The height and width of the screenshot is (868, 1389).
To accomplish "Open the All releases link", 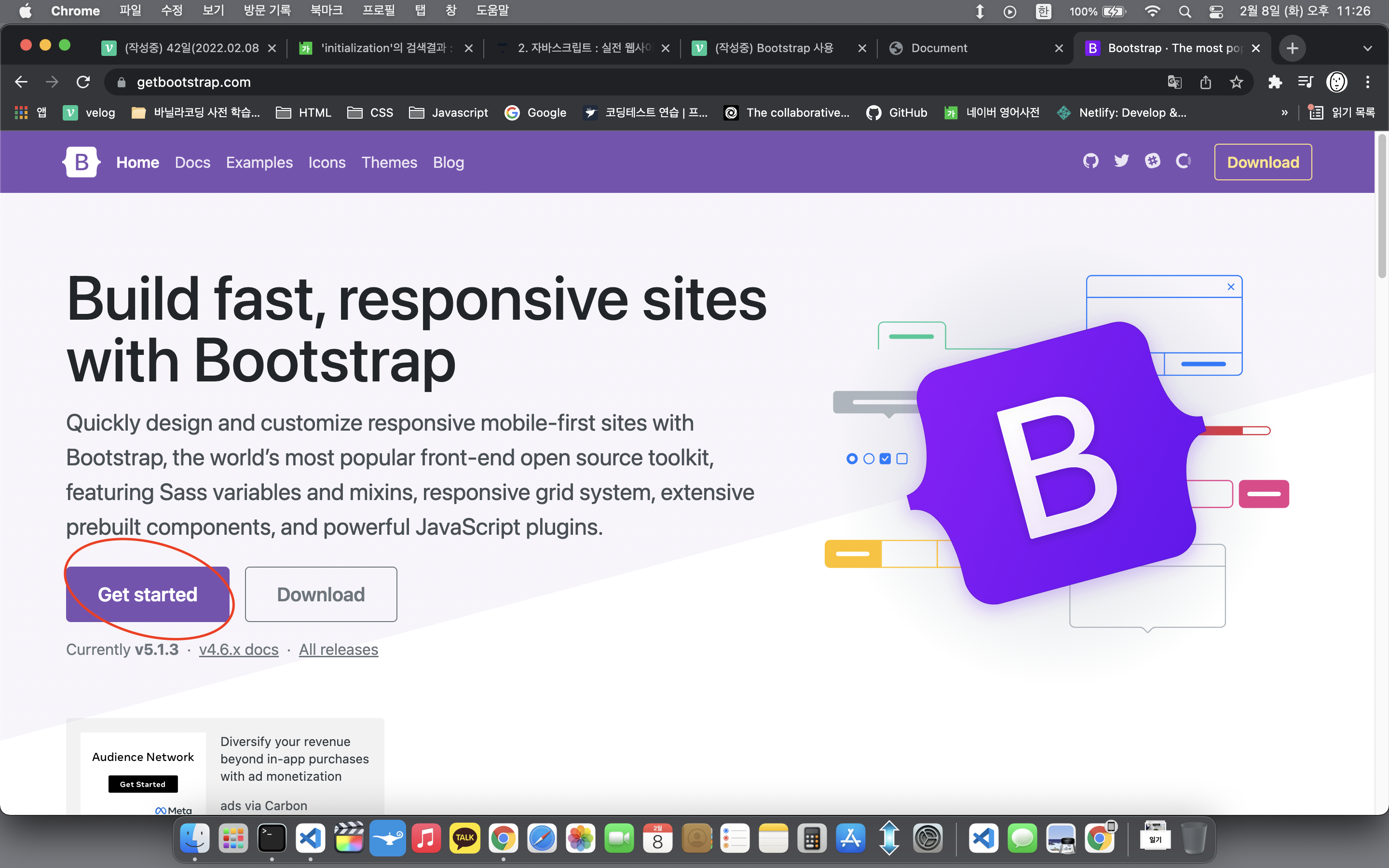I will coord(339,649).
